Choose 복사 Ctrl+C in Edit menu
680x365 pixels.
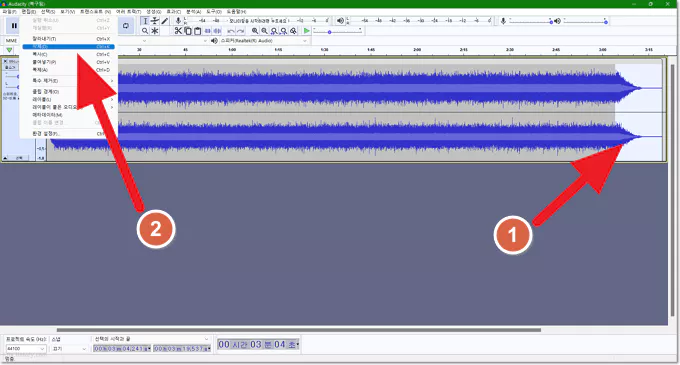pyautogui.click(x=69, y=55)
